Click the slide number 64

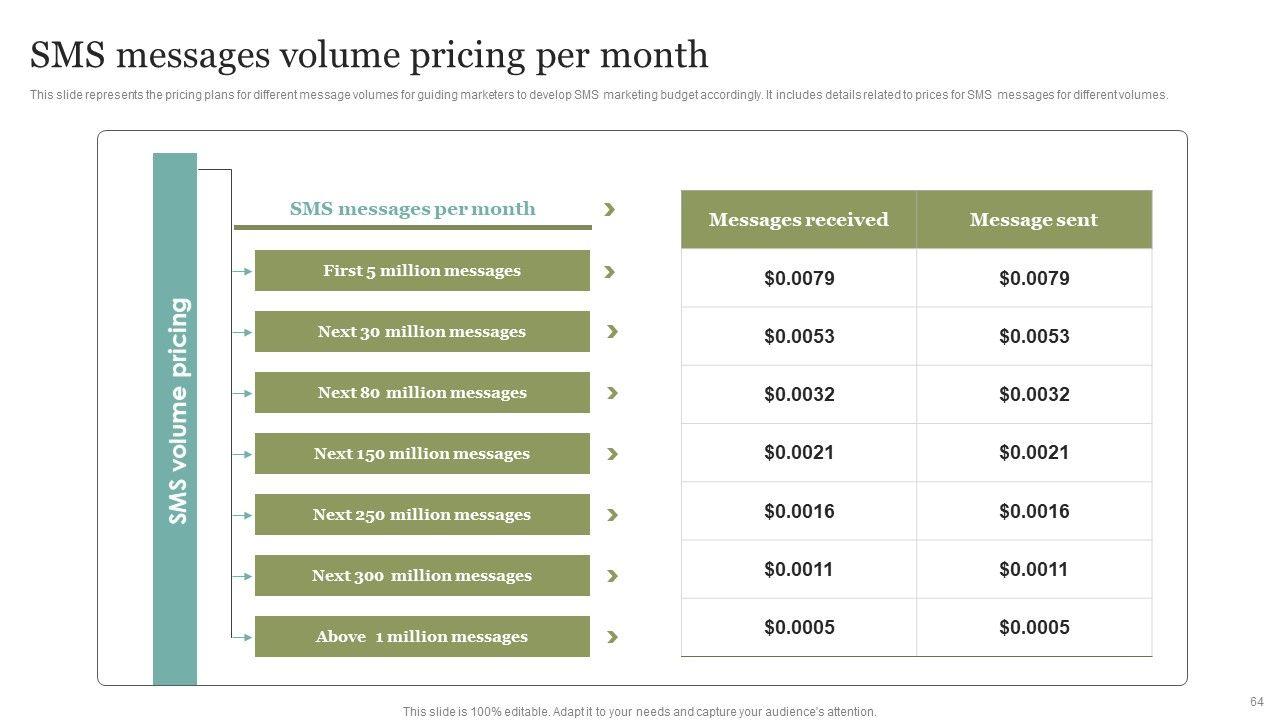[1257, 702]
